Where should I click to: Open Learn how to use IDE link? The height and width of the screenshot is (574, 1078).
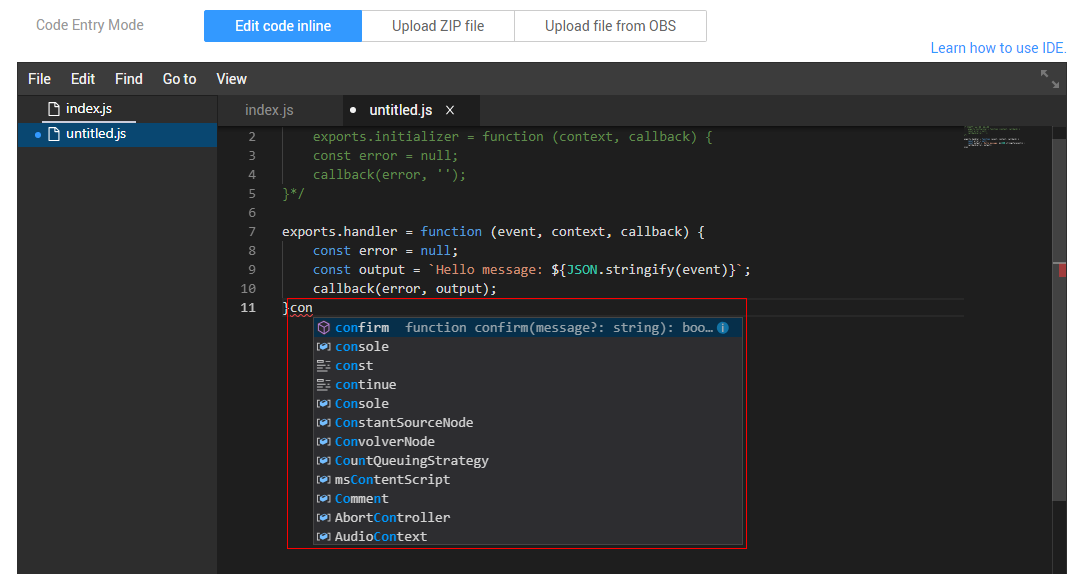(998, 48)
